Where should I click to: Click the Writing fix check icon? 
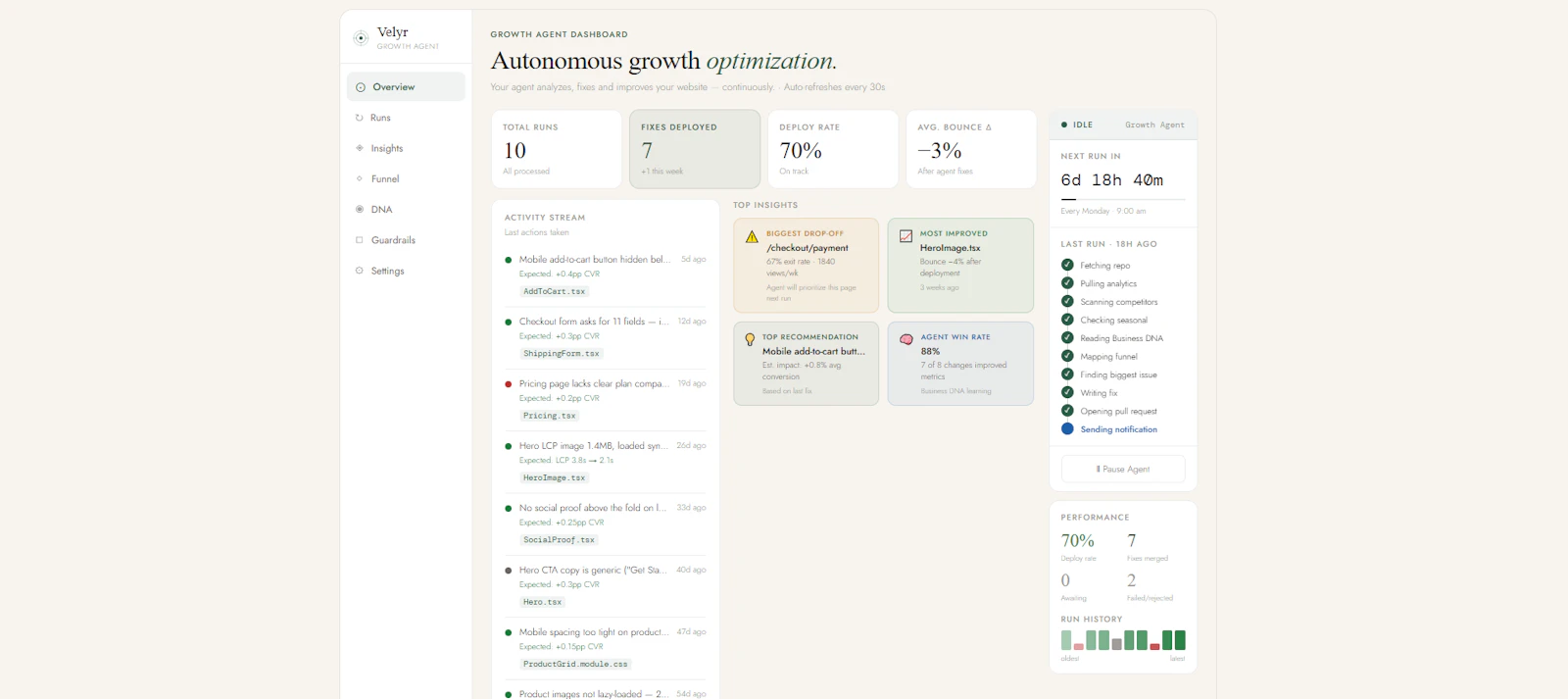point(1067,392)
